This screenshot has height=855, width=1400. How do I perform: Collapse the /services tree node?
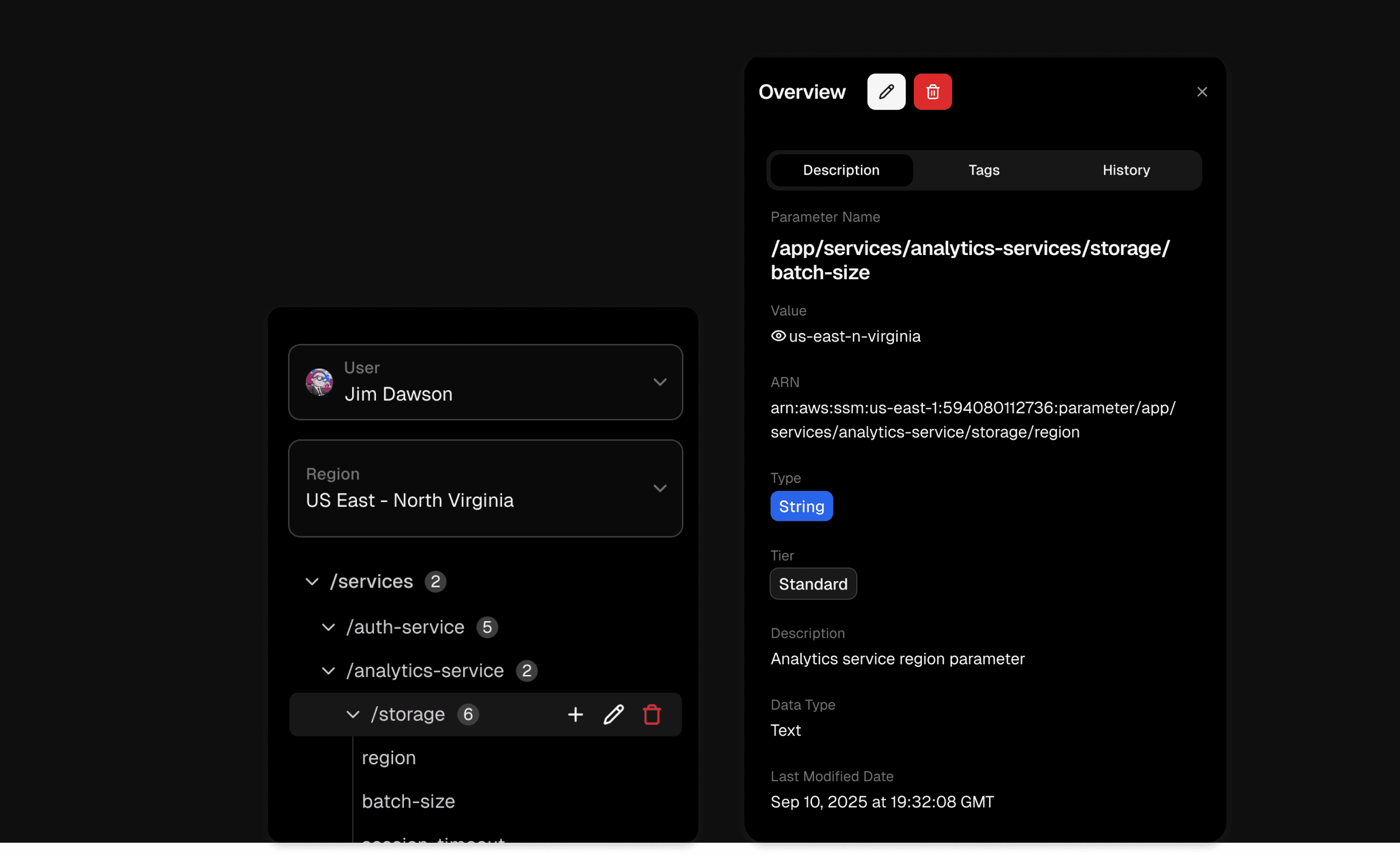point(312,582)
